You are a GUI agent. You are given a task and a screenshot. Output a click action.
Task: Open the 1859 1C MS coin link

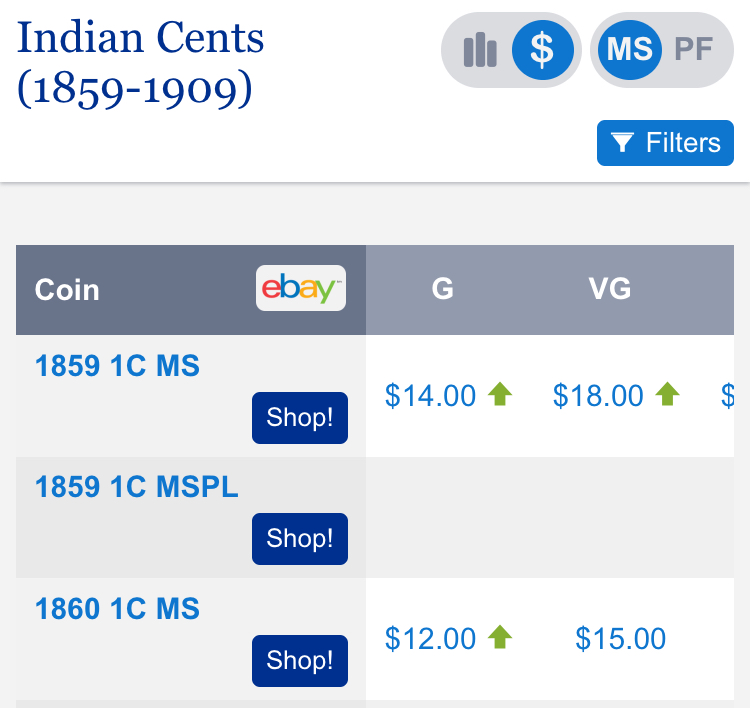[x=117, y=366]
